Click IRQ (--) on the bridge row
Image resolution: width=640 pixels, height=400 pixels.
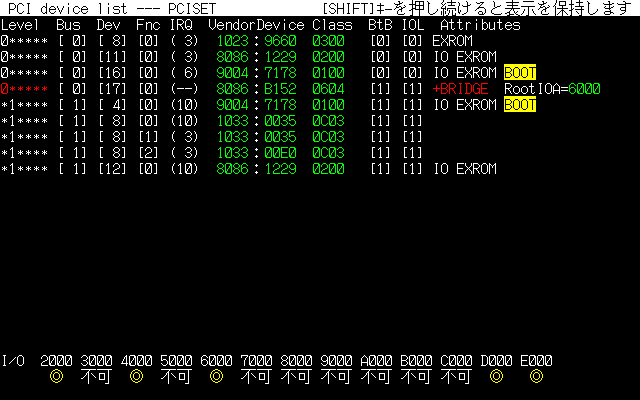point(184,89)
